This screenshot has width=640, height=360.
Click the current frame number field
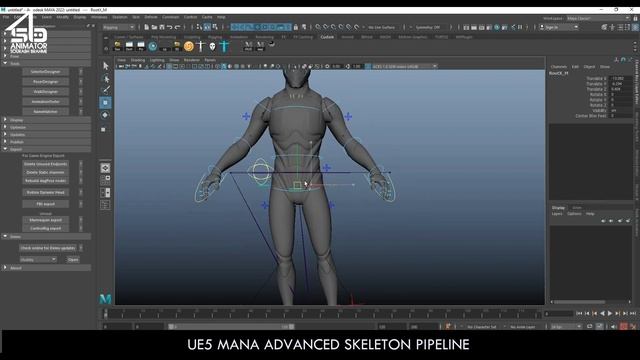(558, 313)
